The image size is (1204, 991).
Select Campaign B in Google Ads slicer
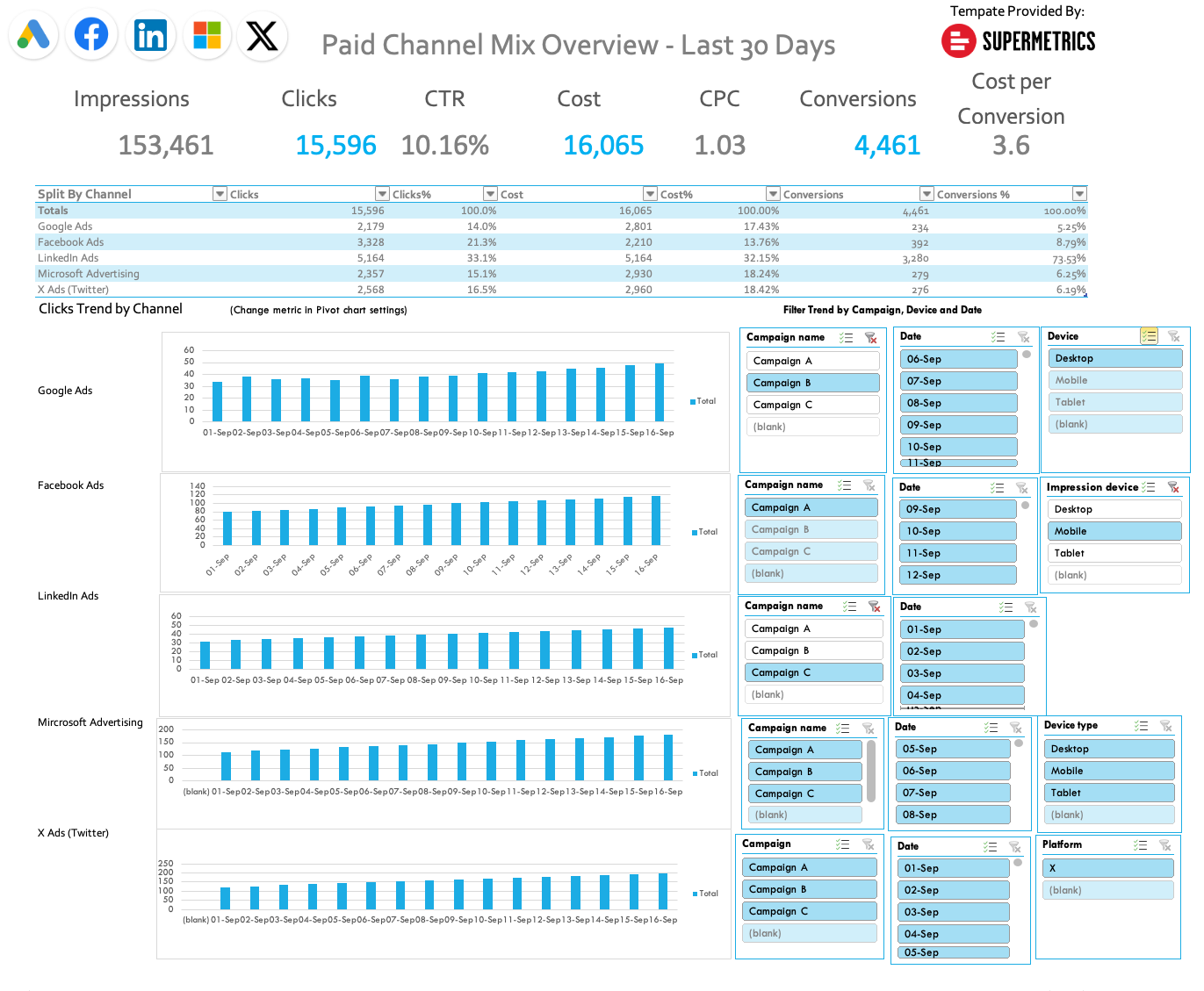point(812,383)
